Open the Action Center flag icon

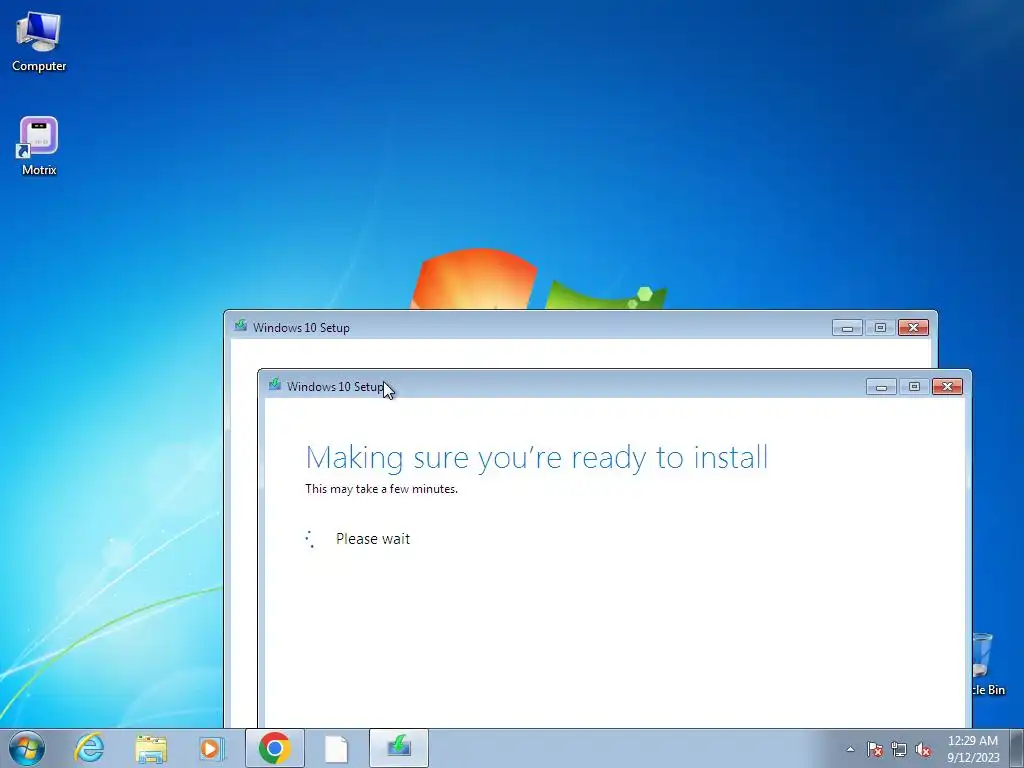click(874, 749)
